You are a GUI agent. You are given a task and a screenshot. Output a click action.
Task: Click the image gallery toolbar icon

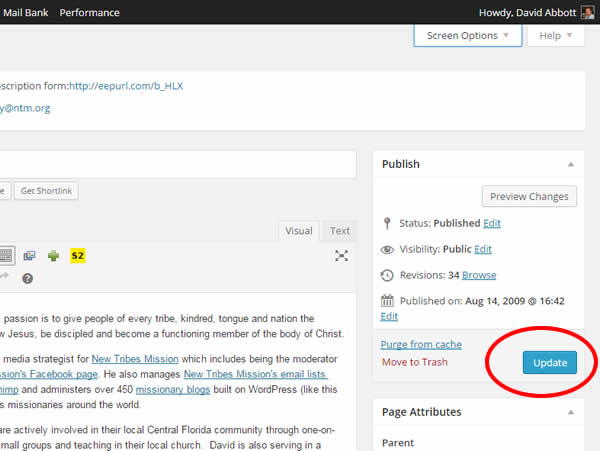29,256
